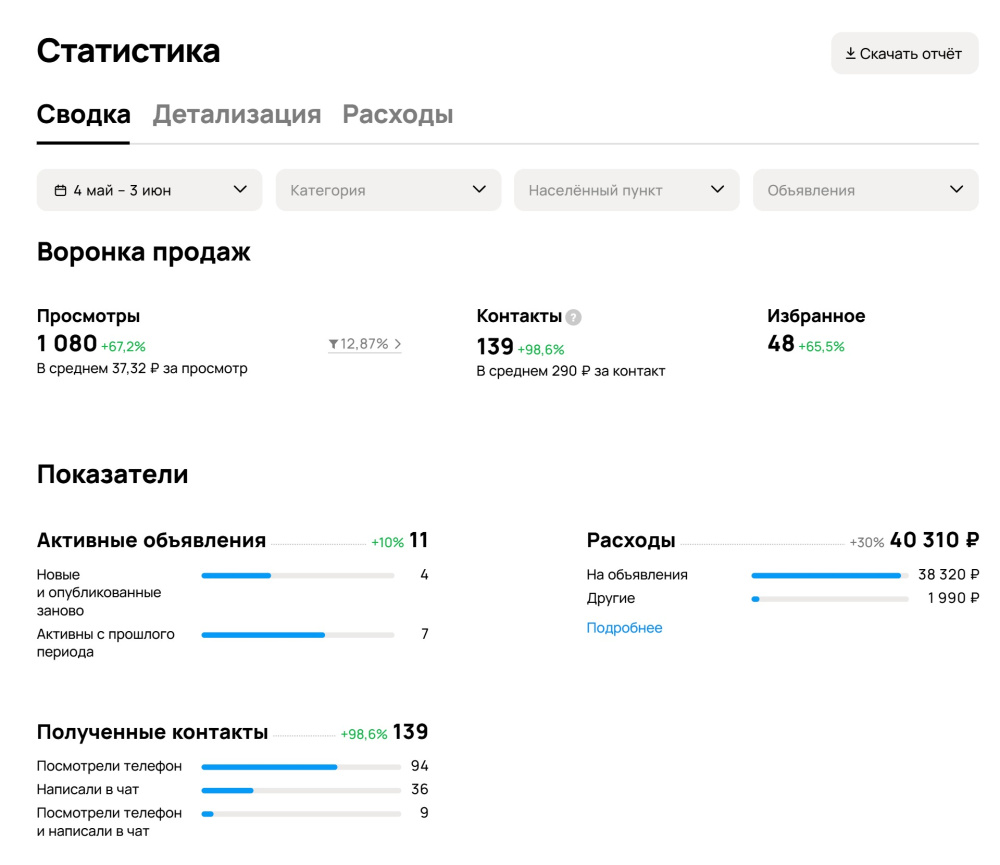Click the Скачать отчёт button
Viewport: 1000px width, 865px height.
coord(904,54)
